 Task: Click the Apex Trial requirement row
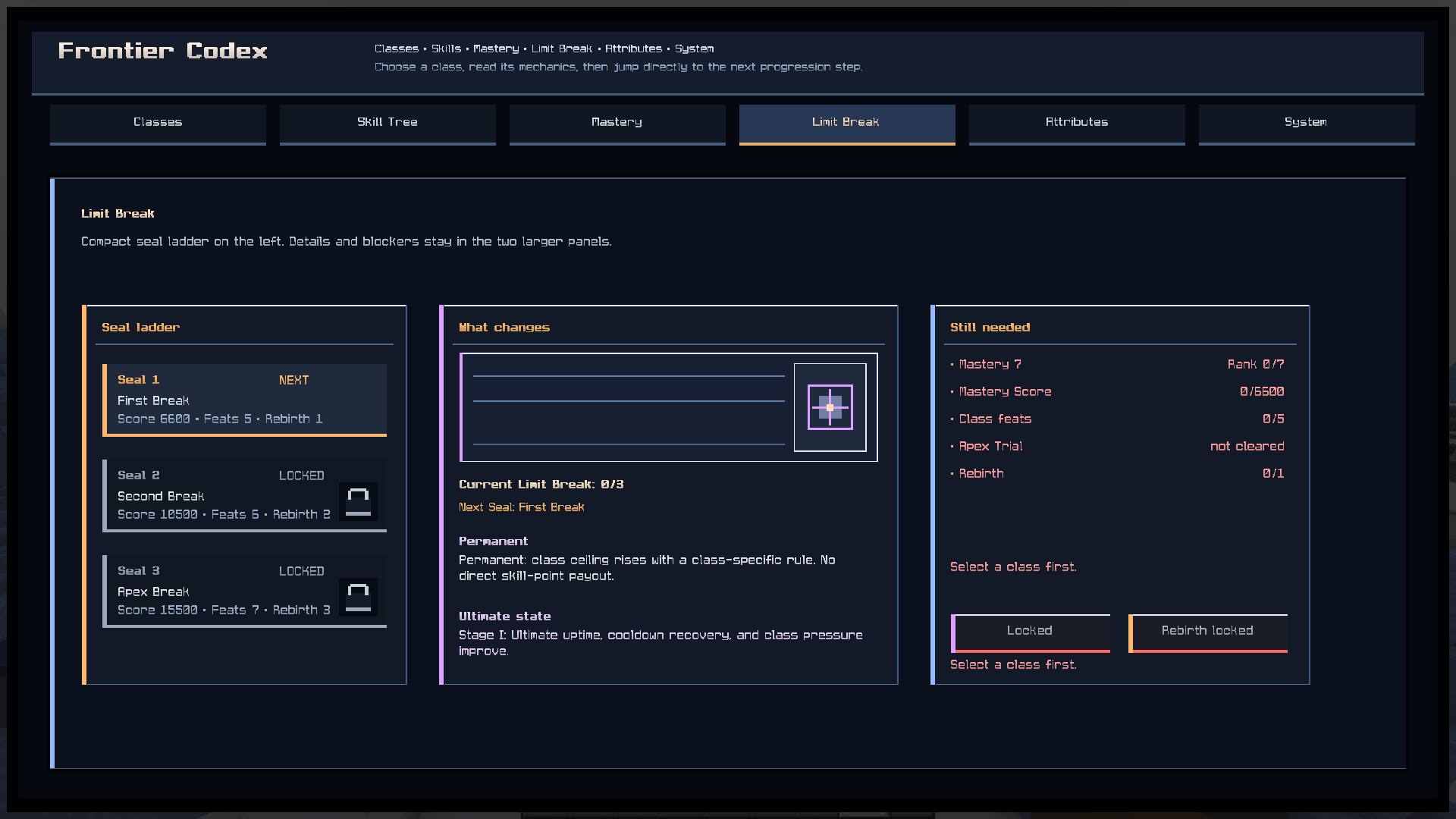[x=1117, y=447]
